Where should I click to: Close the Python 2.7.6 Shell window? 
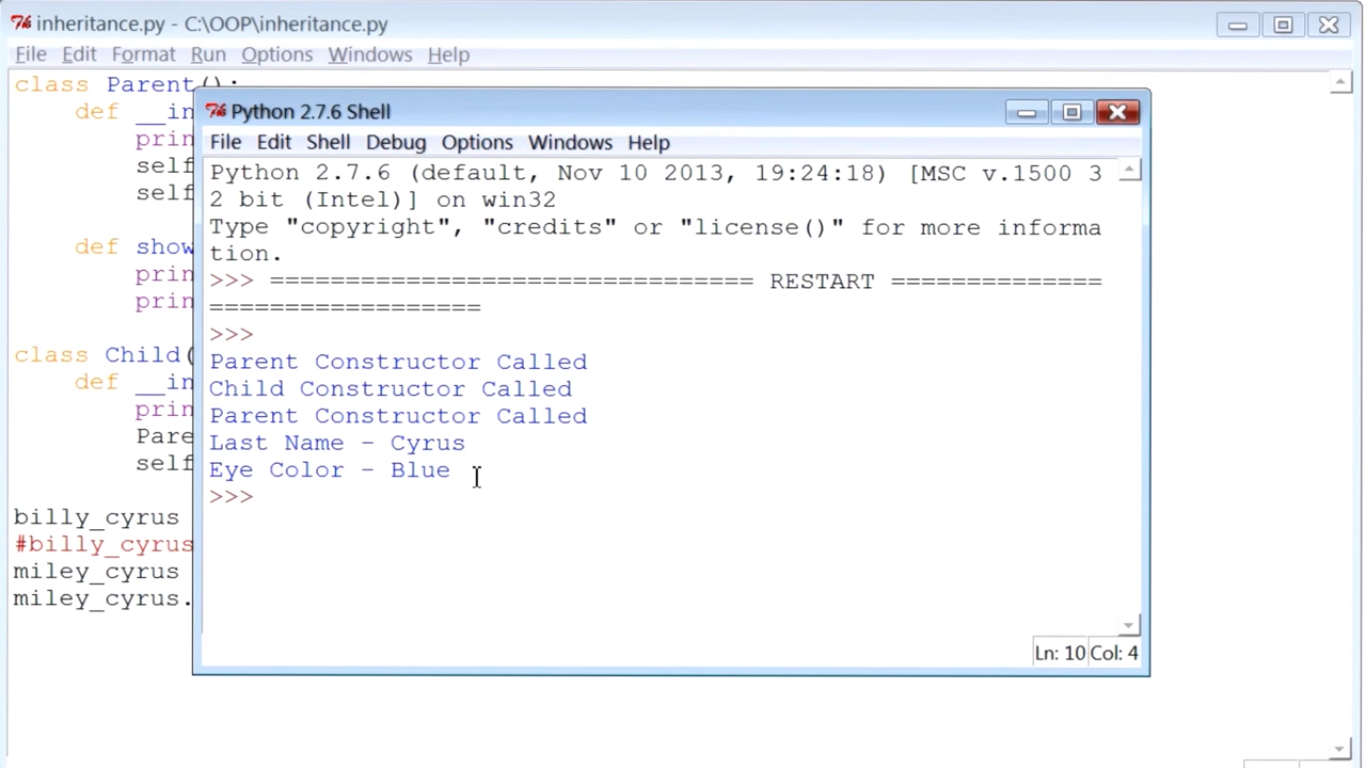pyautogui.click(x=1118, y=112)
